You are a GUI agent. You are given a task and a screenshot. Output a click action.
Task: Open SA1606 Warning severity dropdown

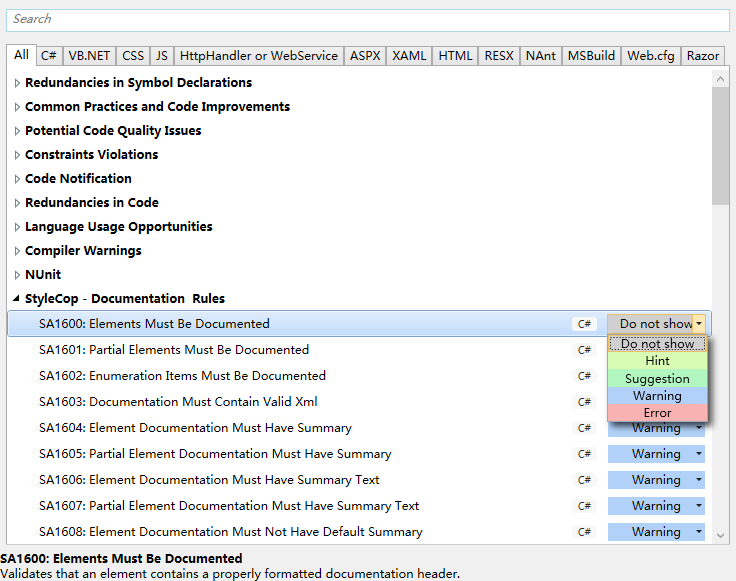point(656,480)
